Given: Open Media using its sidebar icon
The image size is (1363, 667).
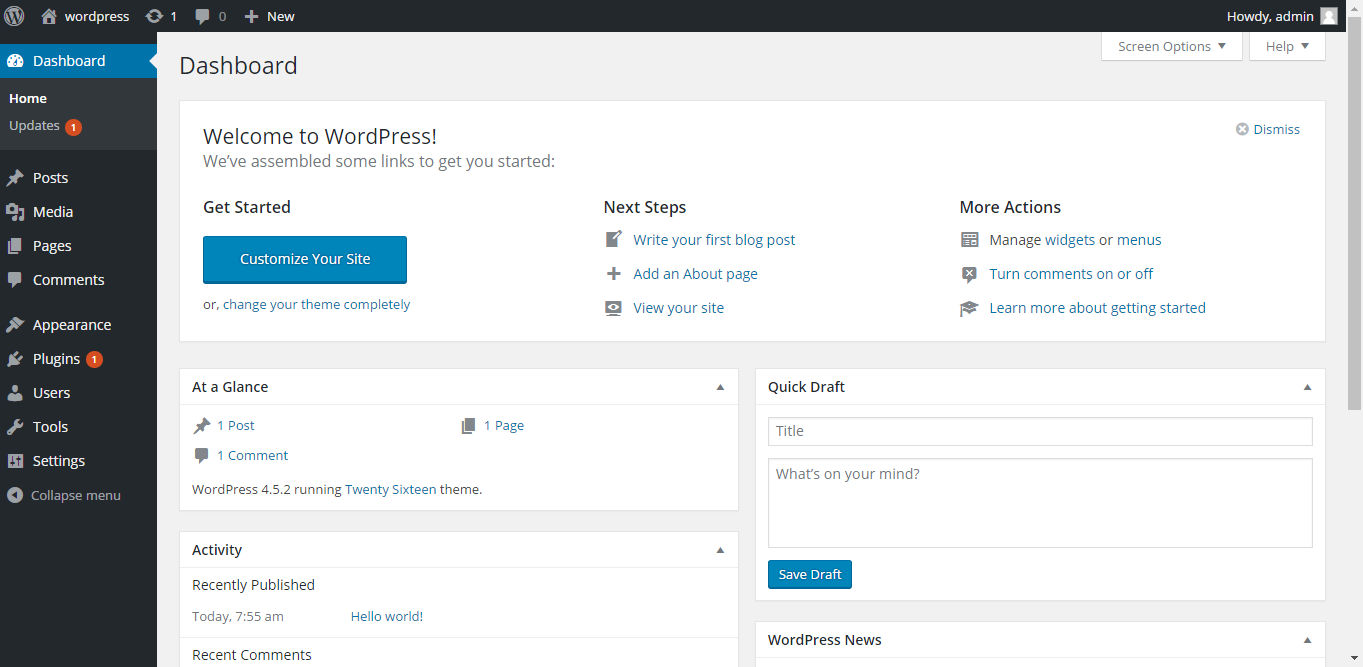Looking at the screenshot, I should tap(16, 211).
